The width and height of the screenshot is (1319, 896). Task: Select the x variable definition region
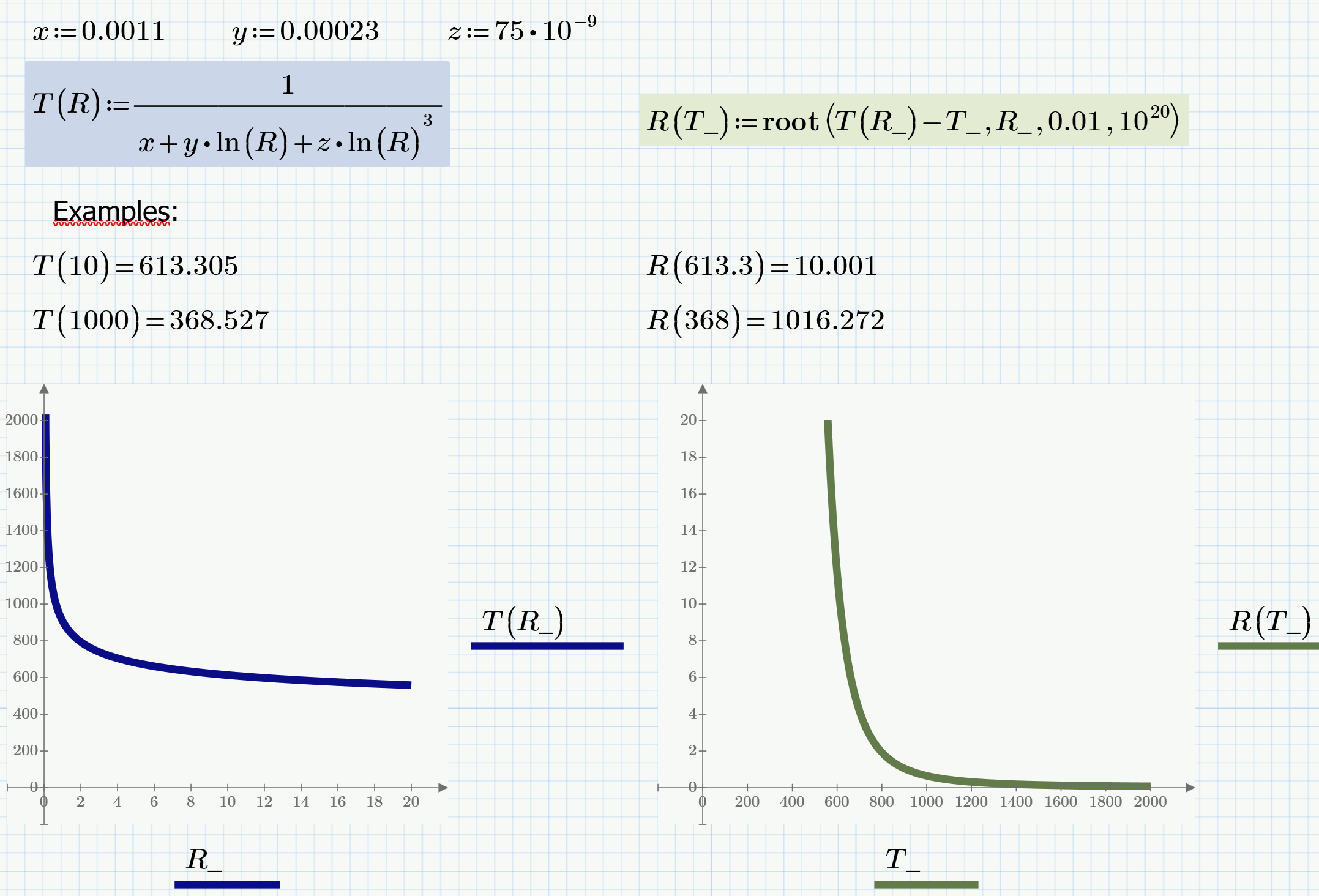pyautogui.click(x=98, y=29)
